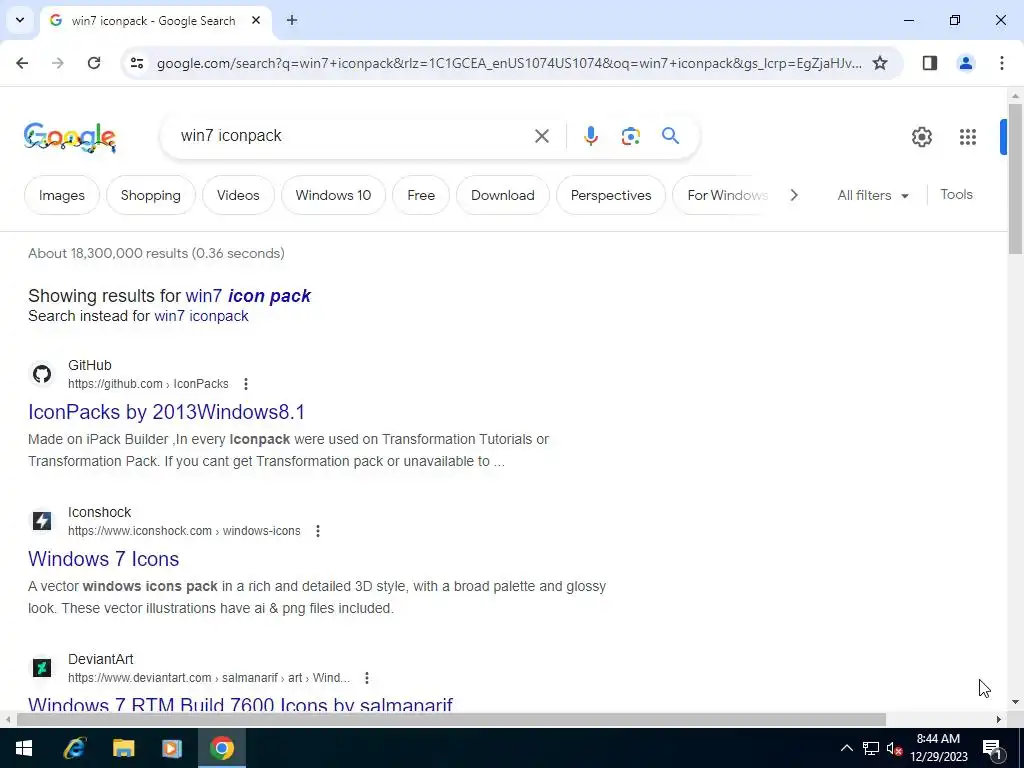Filter results by Shopping

coord(151,195)
